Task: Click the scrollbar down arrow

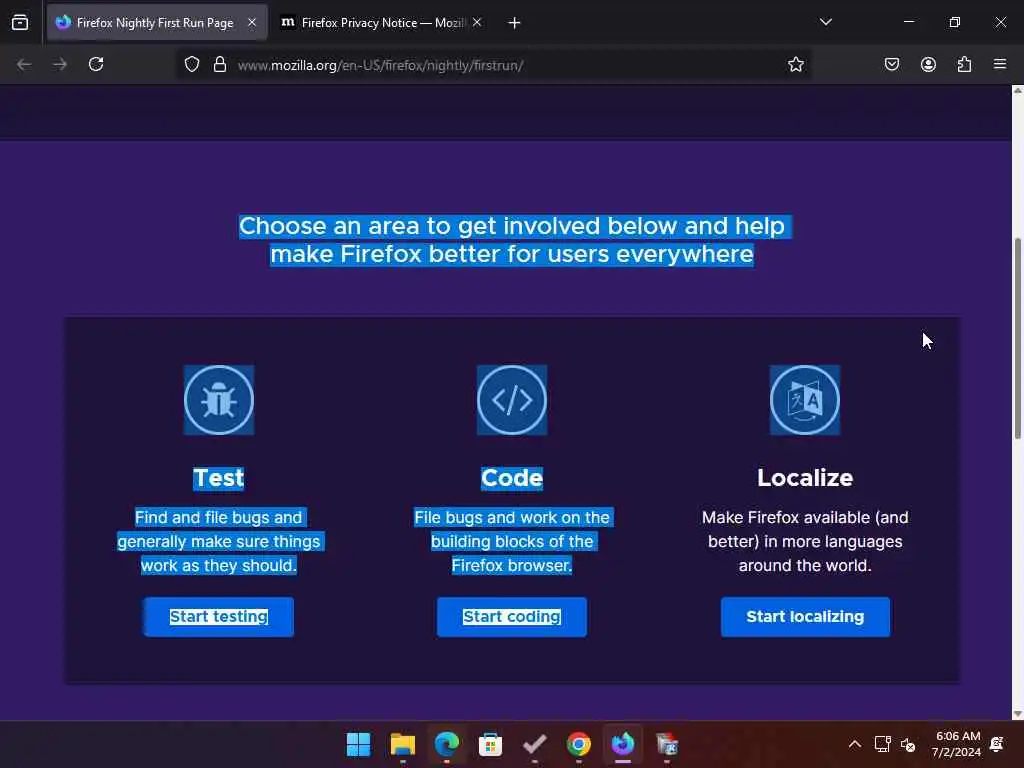Action: [1017, 714]
